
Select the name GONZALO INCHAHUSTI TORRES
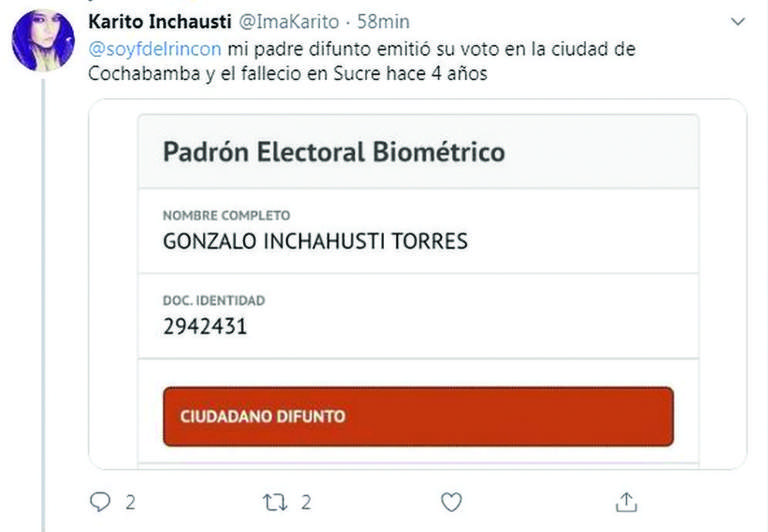coord(314,241)
